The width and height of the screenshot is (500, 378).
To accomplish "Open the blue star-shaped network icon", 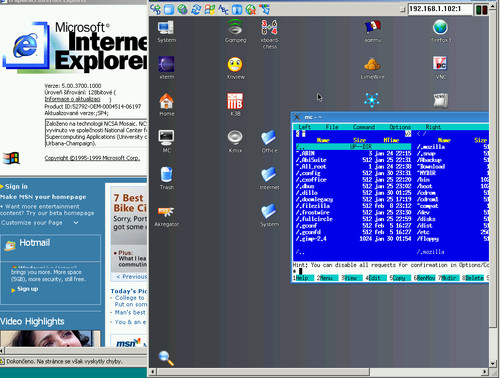I will [372, 100].
